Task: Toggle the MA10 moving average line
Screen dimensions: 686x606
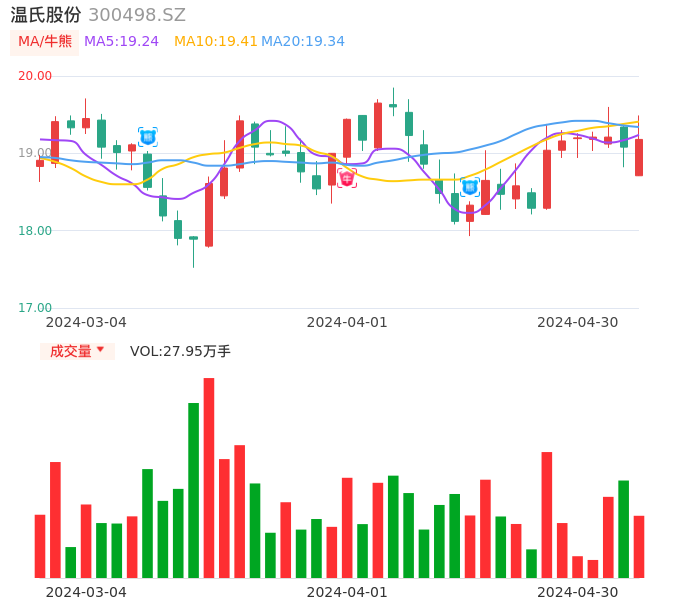Action: (216, 41)
